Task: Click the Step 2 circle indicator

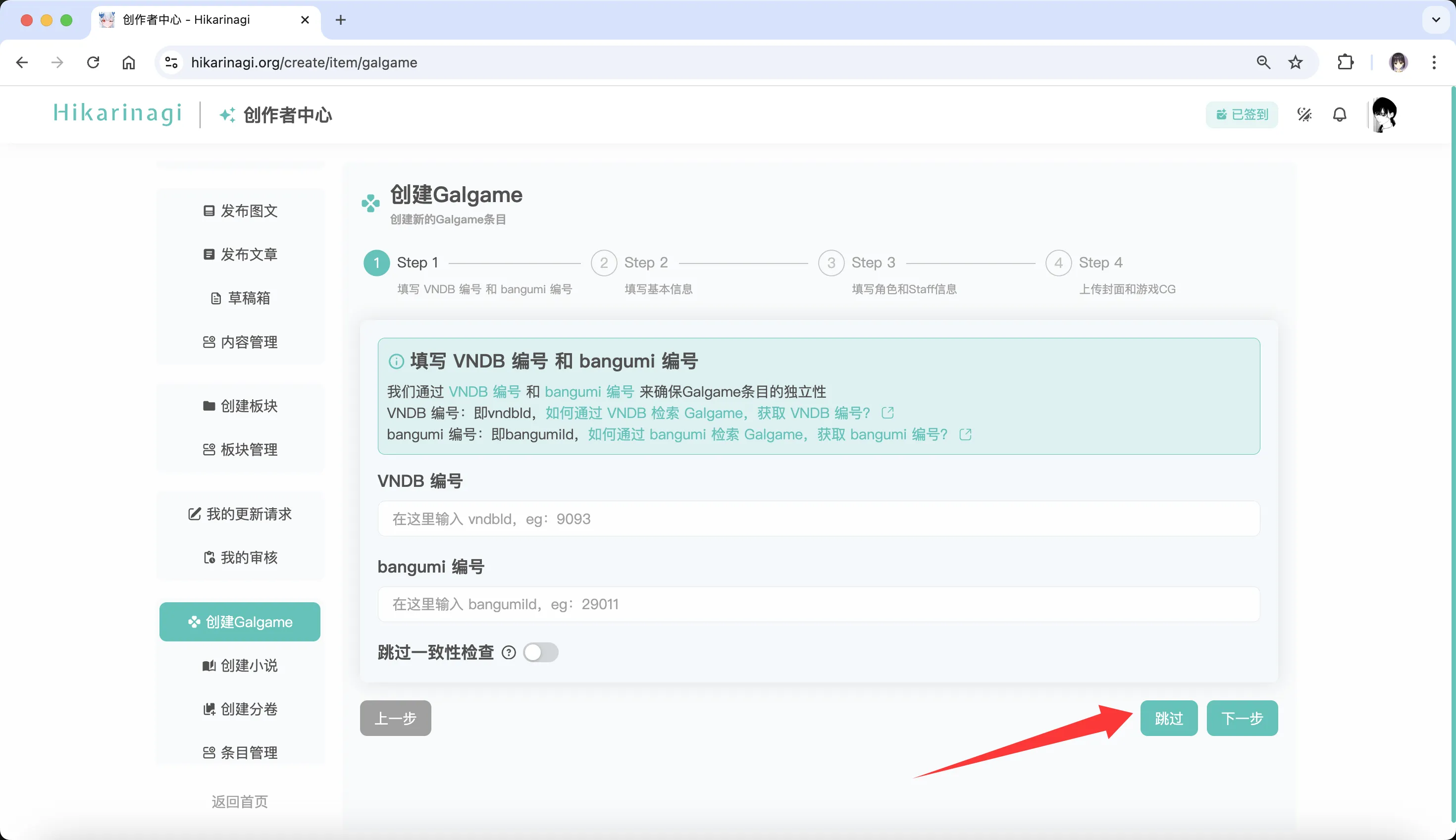Action: click(x=604, y=263)
